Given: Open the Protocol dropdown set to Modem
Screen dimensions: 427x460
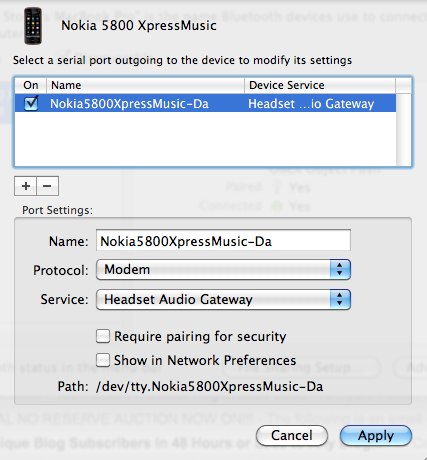Looking at the screenshot, I should click(223, 269).
